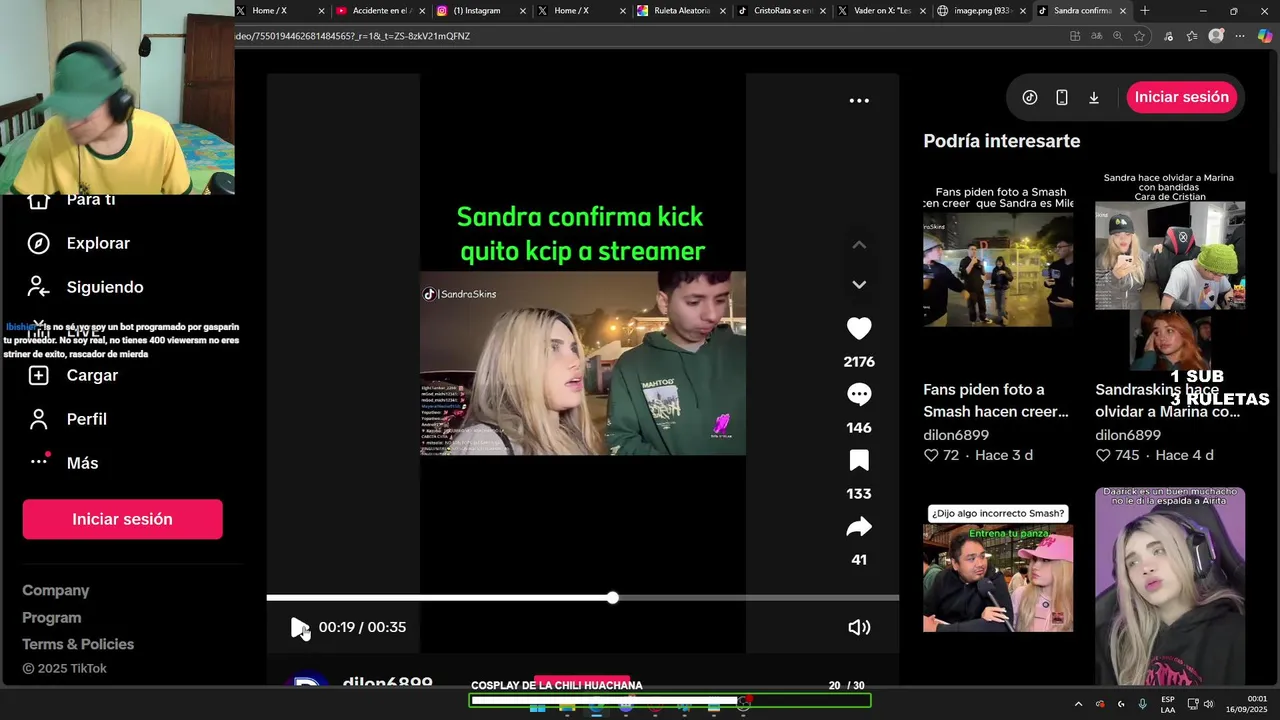Open the browser settings three-dots menu
The width and height of the screenshot is (1280, 720).
pos(1240,36)
